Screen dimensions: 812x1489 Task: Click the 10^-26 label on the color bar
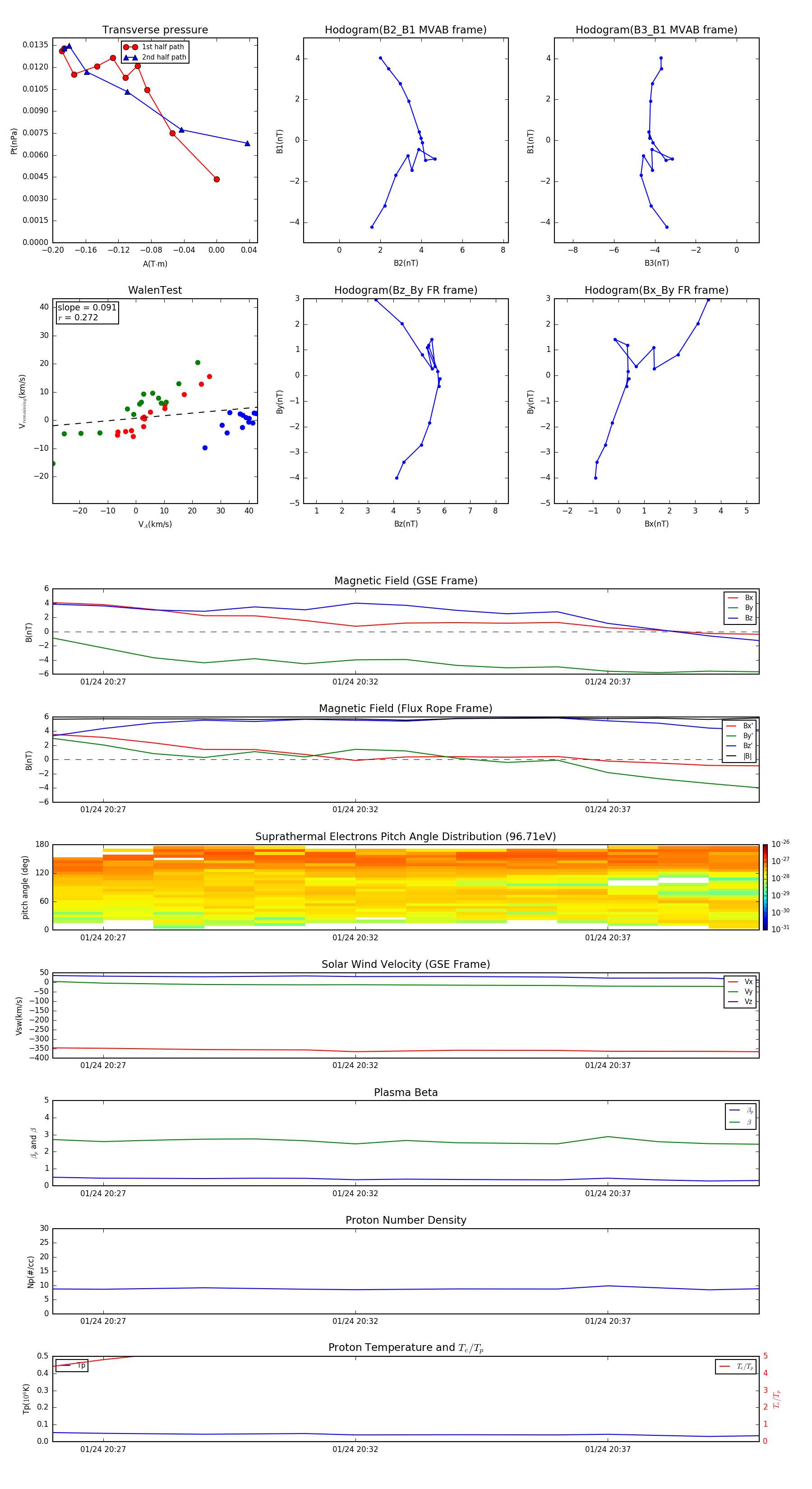[x=780, y=844]
